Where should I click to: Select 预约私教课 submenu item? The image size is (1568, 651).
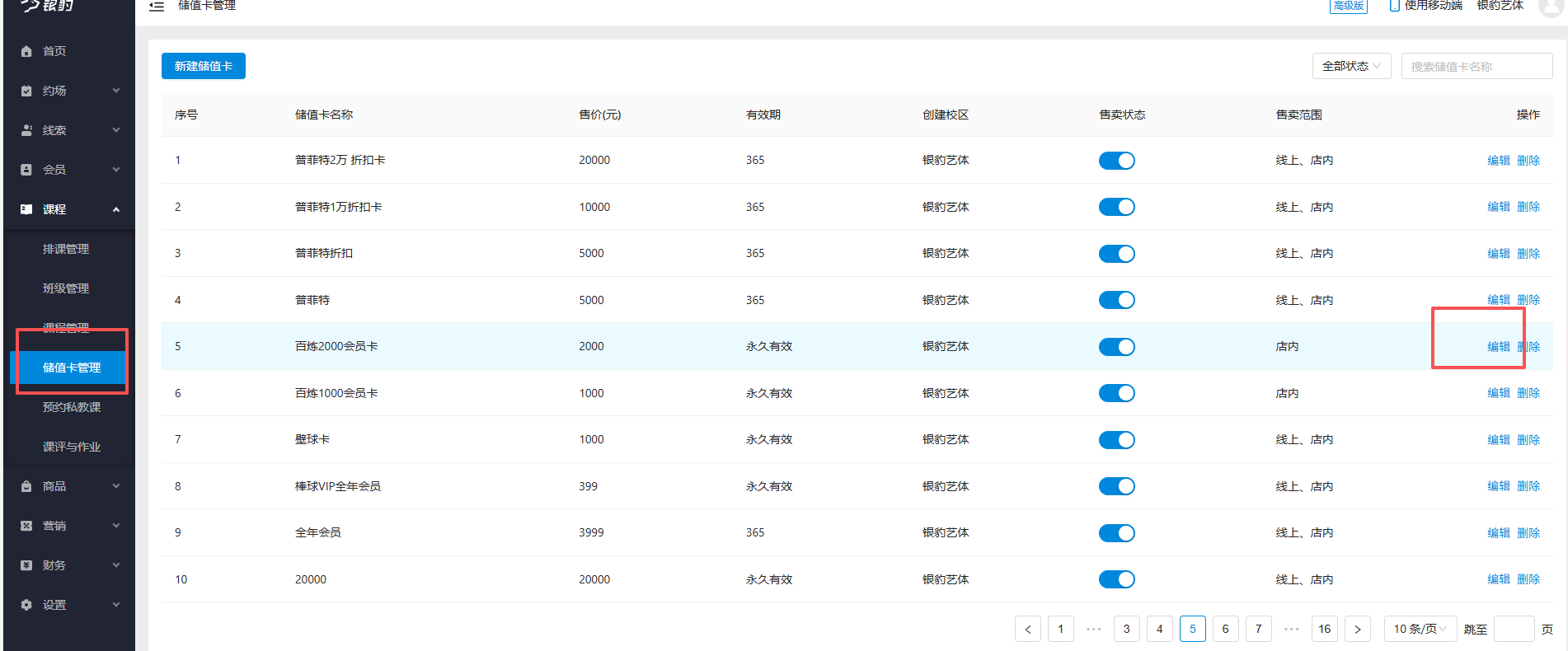[x=72, y=407]
